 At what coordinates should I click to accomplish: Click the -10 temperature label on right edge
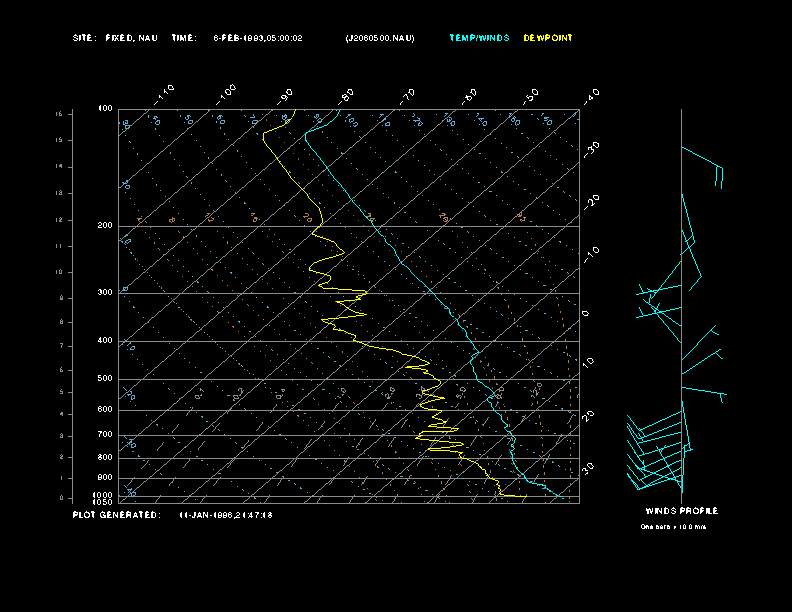[591, 255]
